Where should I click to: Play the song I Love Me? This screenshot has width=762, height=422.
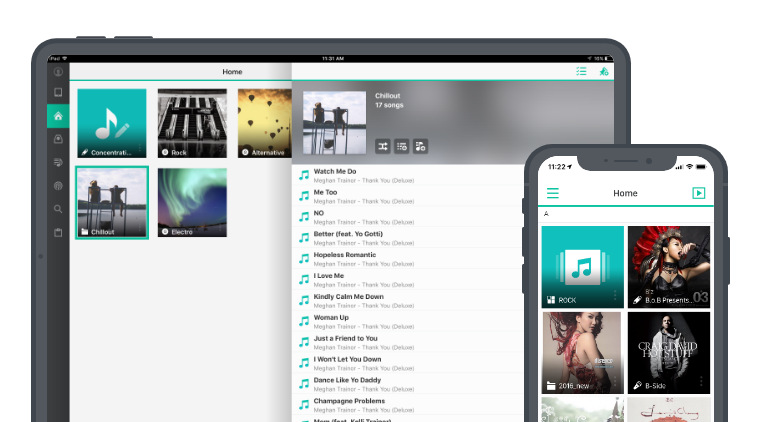click(x=408, y=280)
